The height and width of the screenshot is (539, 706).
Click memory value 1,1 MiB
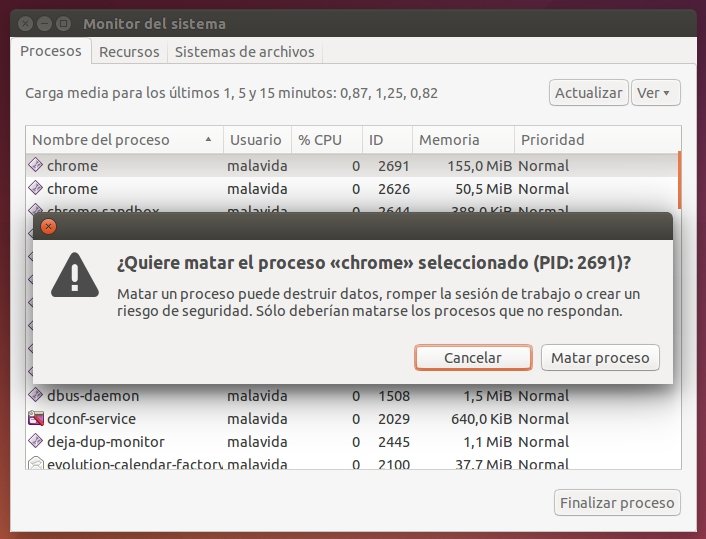[x=488, y=442]
